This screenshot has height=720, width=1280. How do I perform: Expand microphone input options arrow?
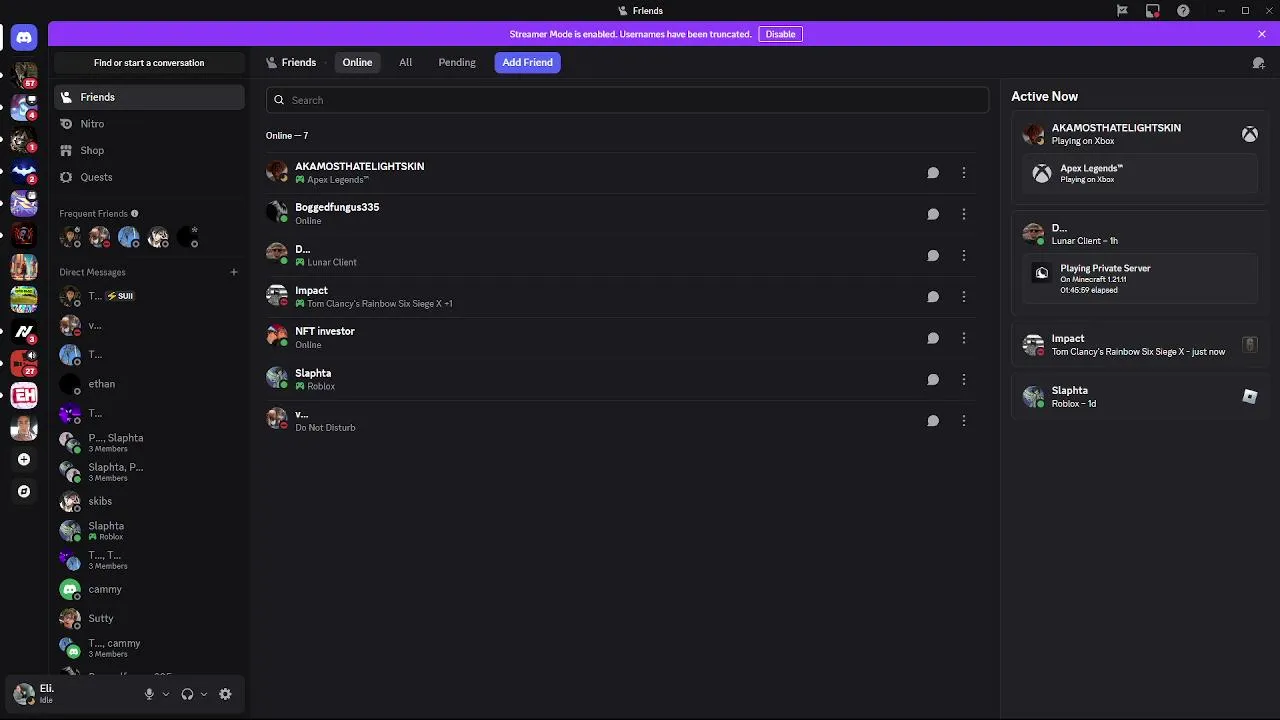click(x=166, y=694)
